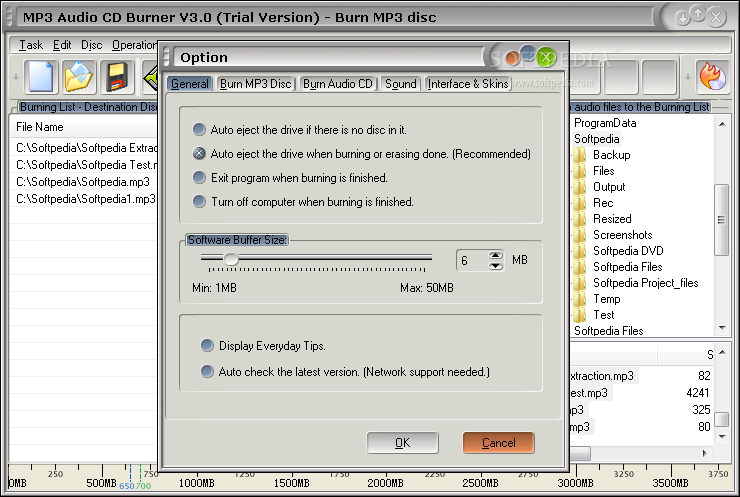Select Softpedia Files folder under Softpedia
This screenshot has width=740, height=497.
628,267
